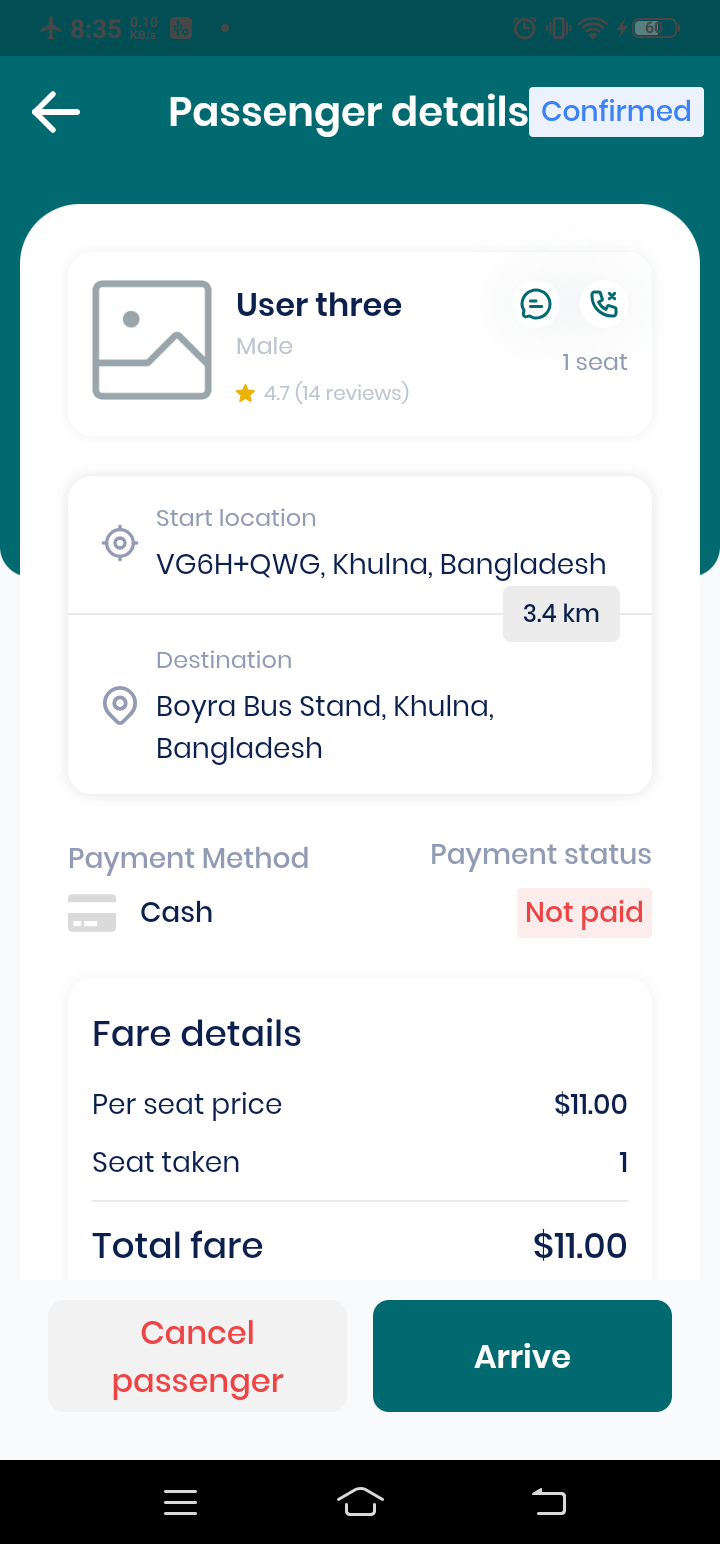Tap the phone call icon
The height and width of the screenshot is (1544, 720).
[604, 304]
